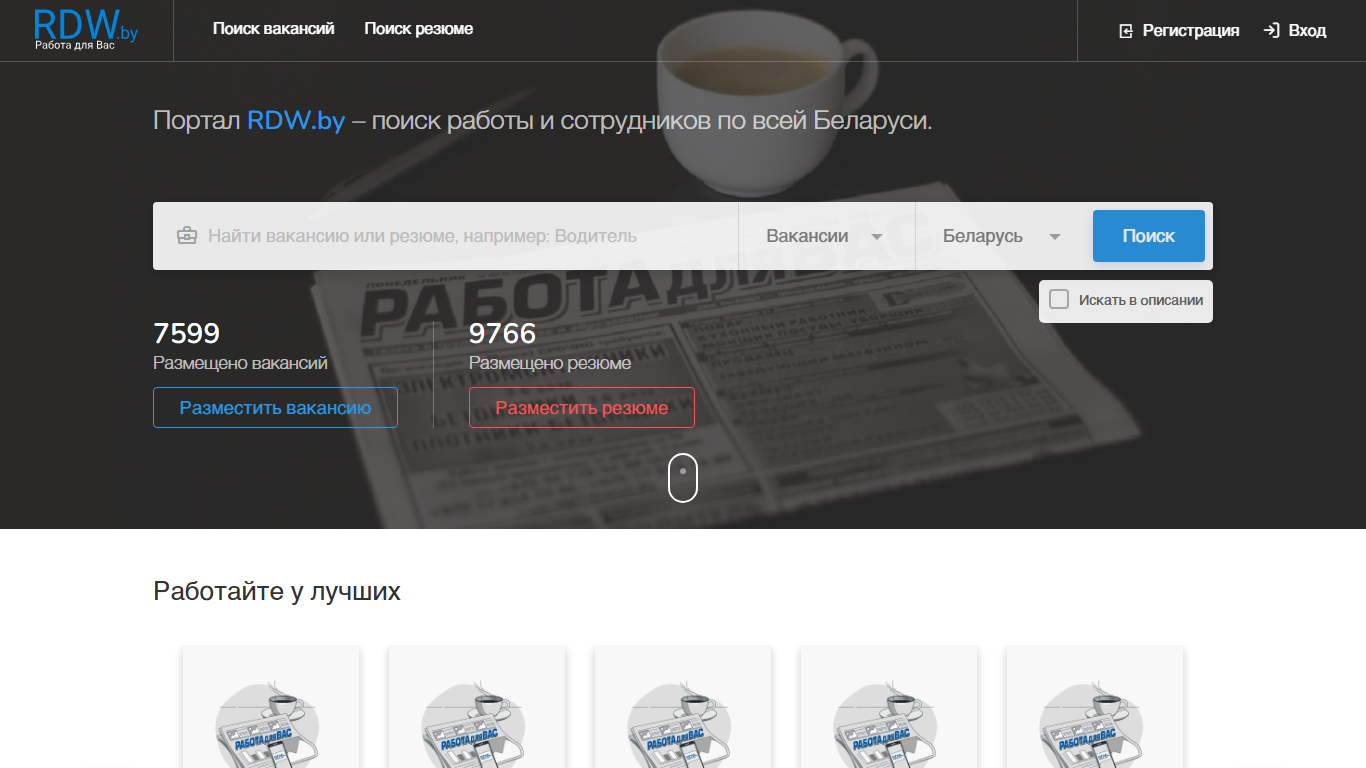Open the RDW.by logo home link
This screenshot has width=1366, height=768.
click(x=86, y=30)
